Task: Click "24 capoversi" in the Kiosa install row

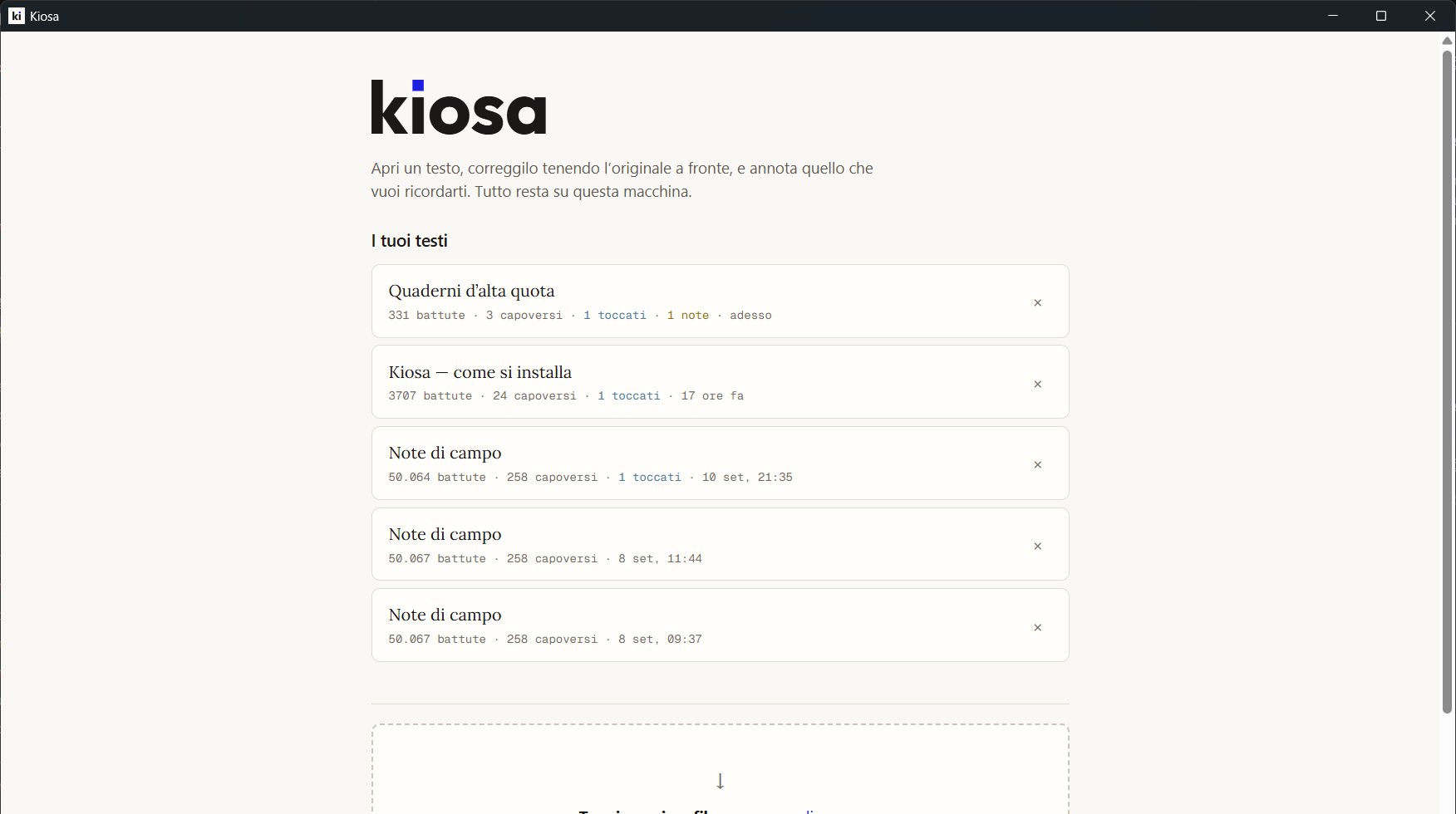Action: click(534, 396)
